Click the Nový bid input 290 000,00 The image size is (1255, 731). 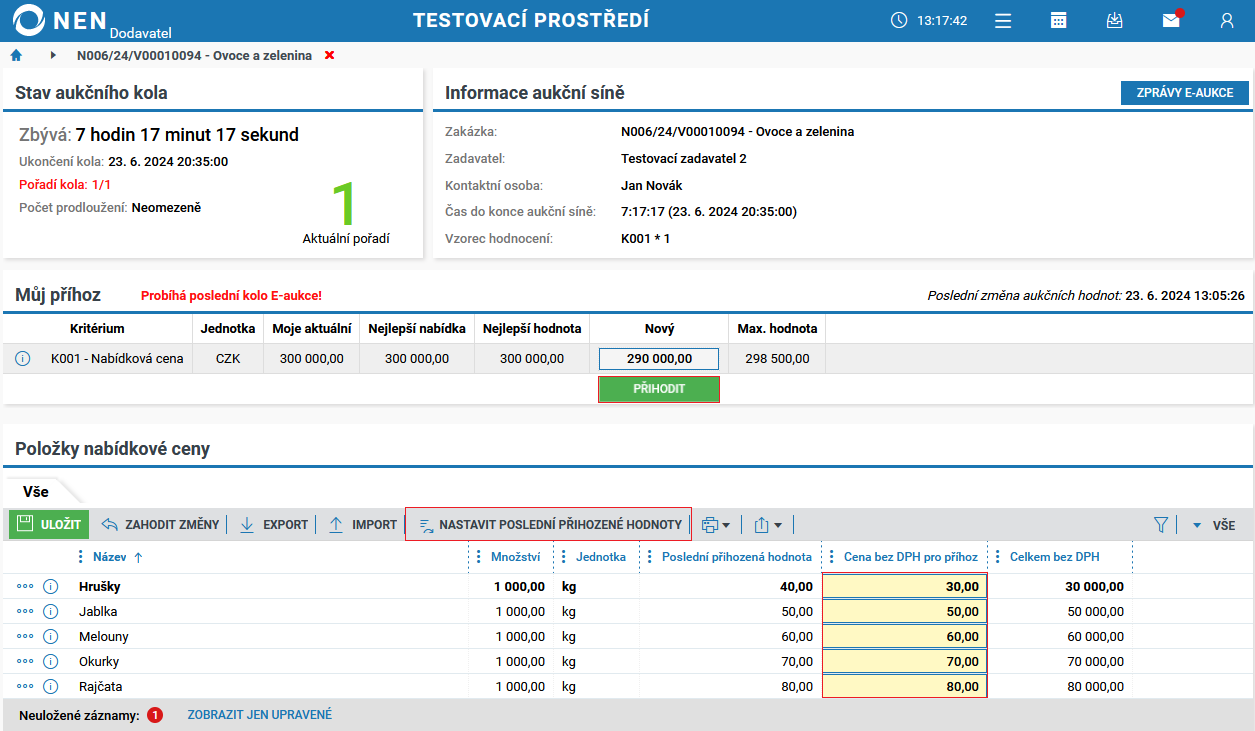pos(659,358)
